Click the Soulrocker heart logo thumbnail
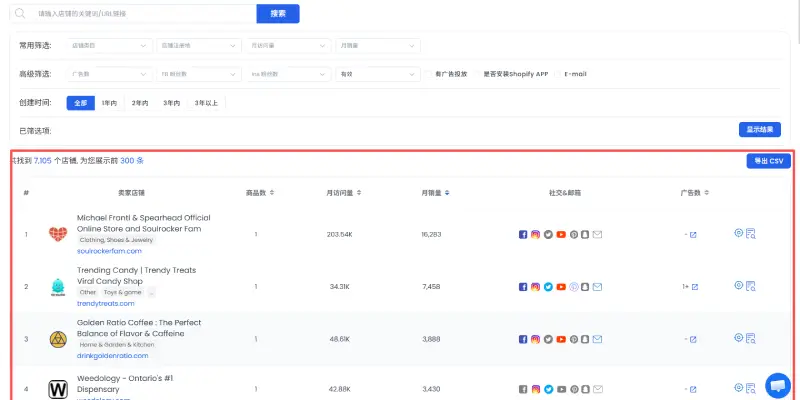Viewport: 800px width, 400px height. [58, 234]
